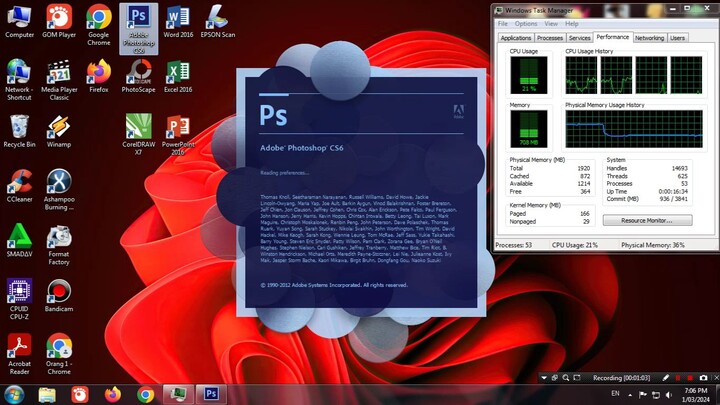The height and width of the screenshot is (405, 720).
Task: Stop the Bandicam recording
Action: click(690, 378)
